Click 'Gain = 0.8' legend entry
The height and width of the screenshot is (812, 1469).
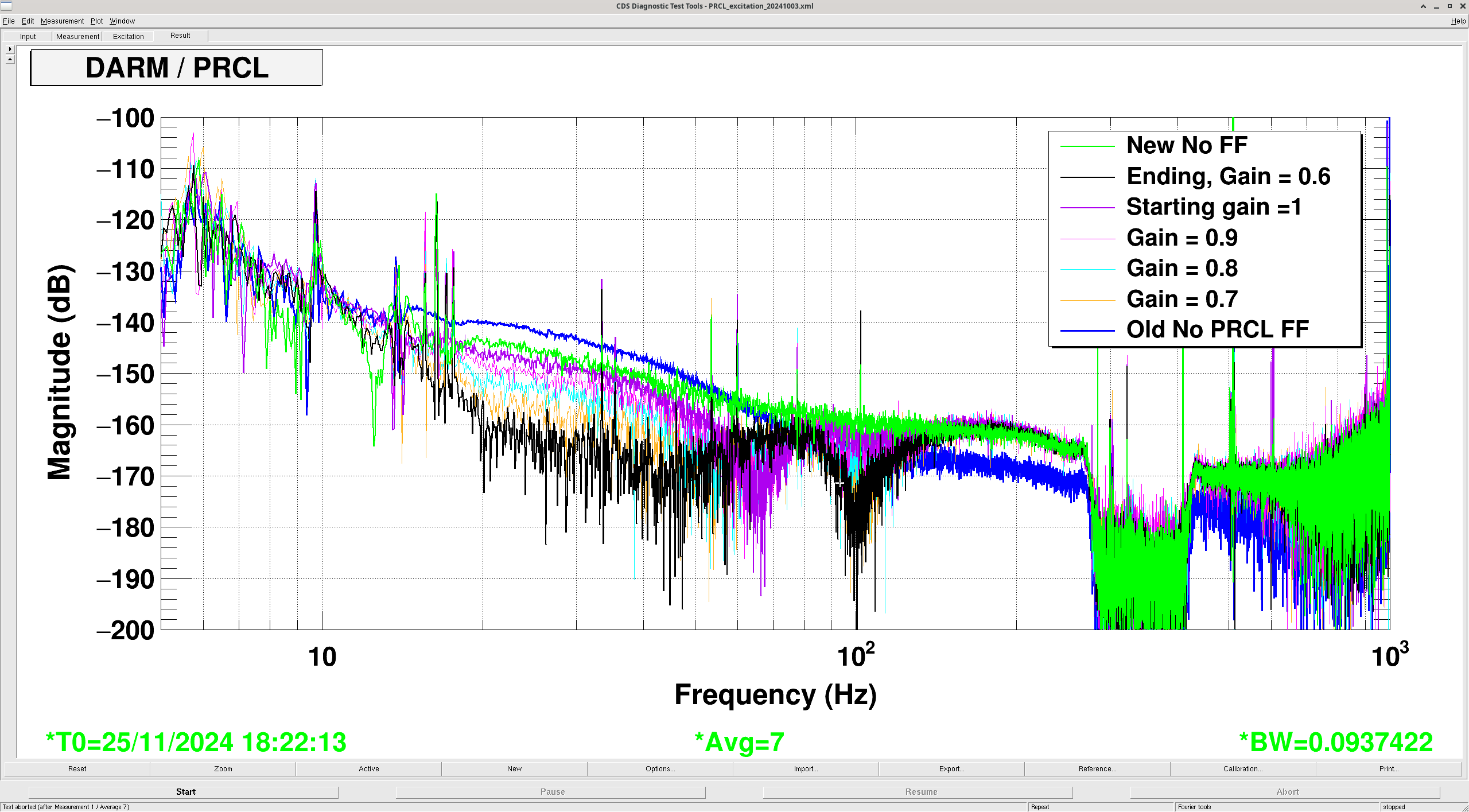(x=1182, y=269)
